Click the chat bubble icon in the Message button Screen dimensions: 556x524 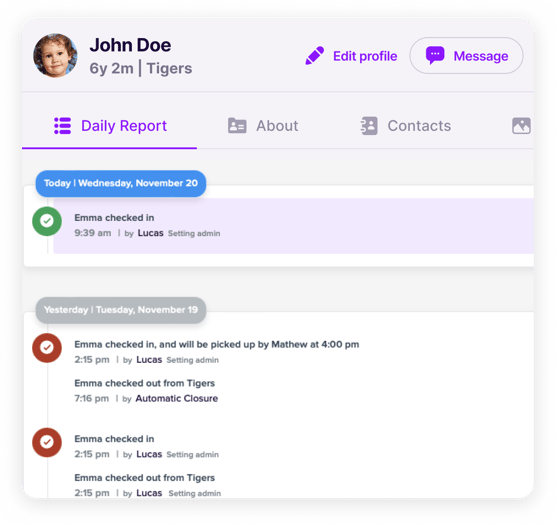pos(435,55)
